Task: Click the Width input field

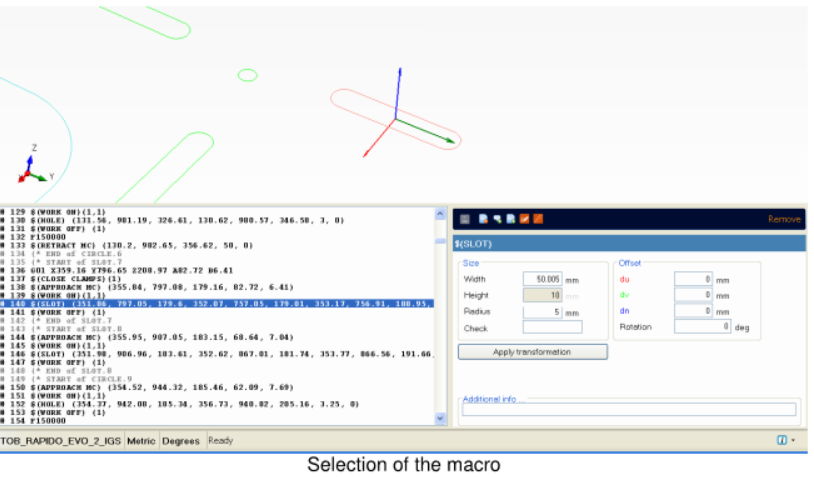Action: [x=543, y=280]
